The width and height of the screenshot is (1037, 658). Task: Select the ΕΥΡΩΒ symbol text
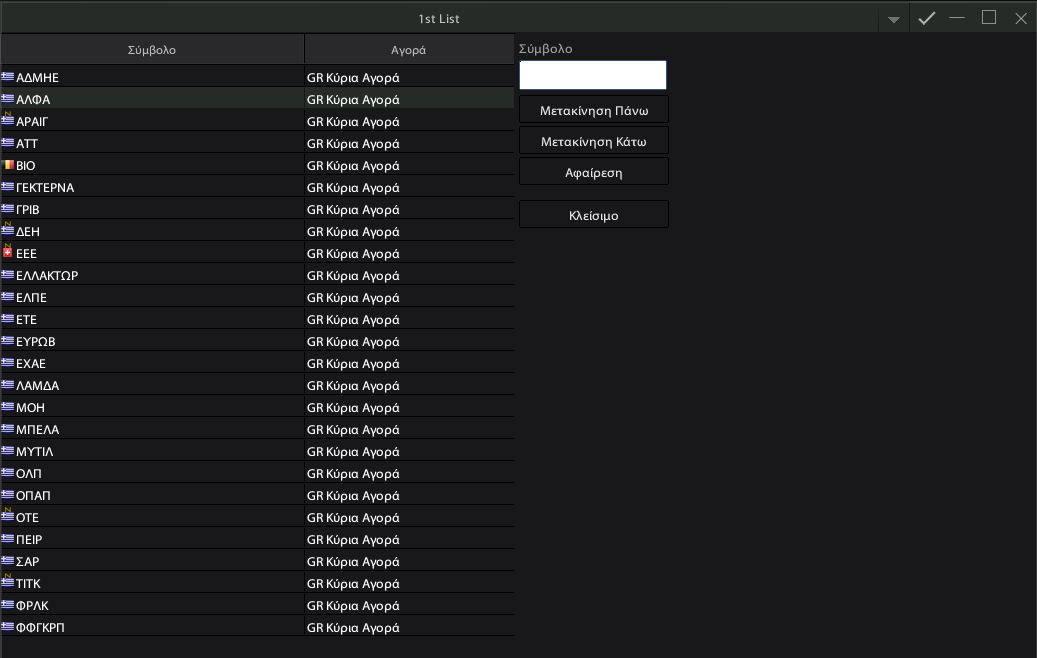(36, 342)
